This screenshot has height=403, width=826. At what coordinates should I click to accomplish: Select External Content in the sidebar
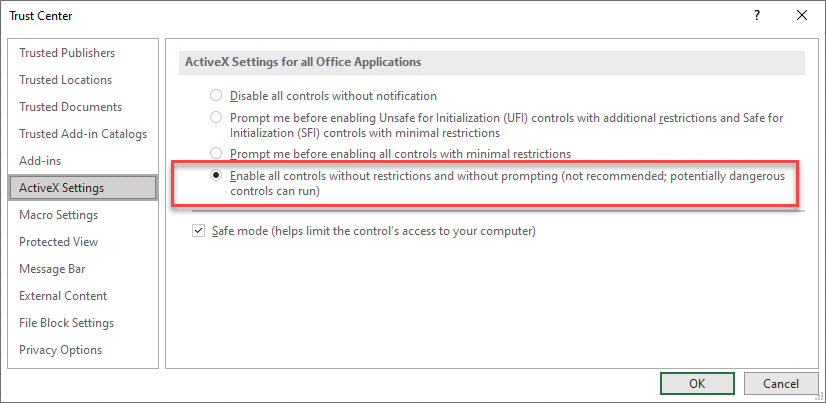click(x=63, y=296)
